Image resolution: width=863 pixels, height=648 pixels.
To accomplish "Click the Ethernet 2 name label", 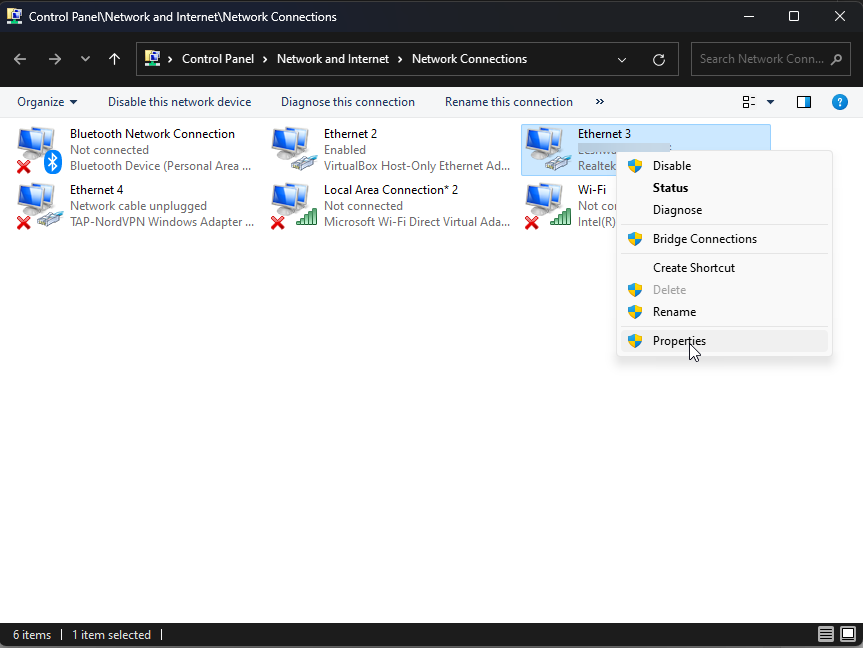I will coord(350,134).
